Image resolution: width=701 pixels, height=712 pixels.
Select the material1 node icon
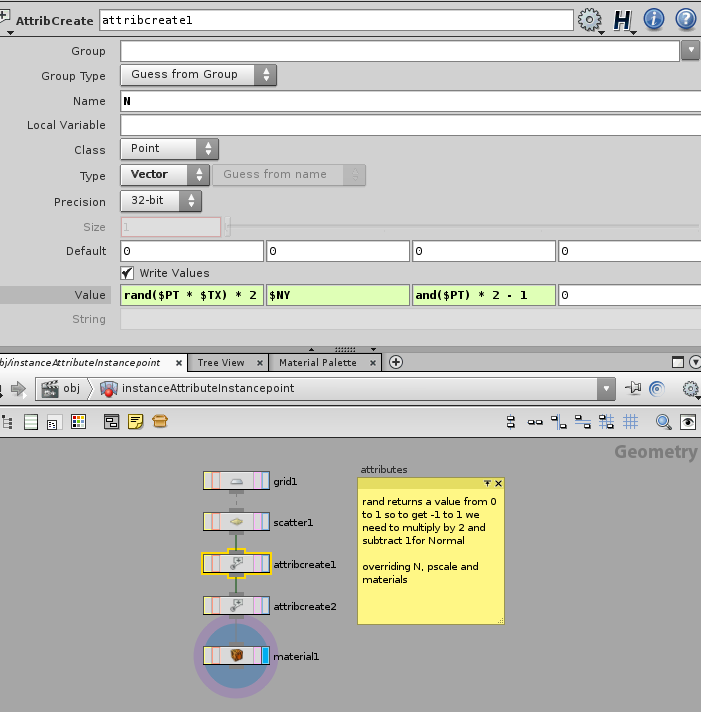[237, 656]
